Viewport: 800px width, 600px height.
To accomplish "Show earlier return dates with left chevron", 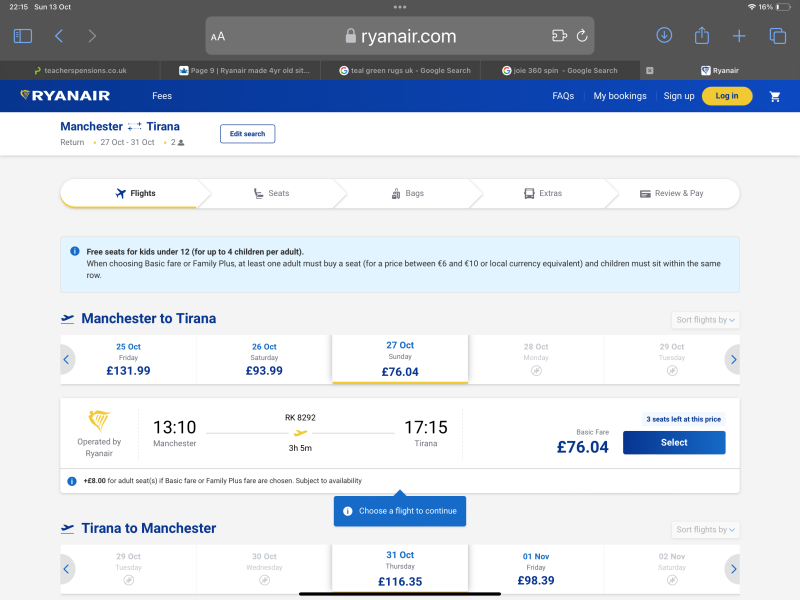I will tap(66, 569).
